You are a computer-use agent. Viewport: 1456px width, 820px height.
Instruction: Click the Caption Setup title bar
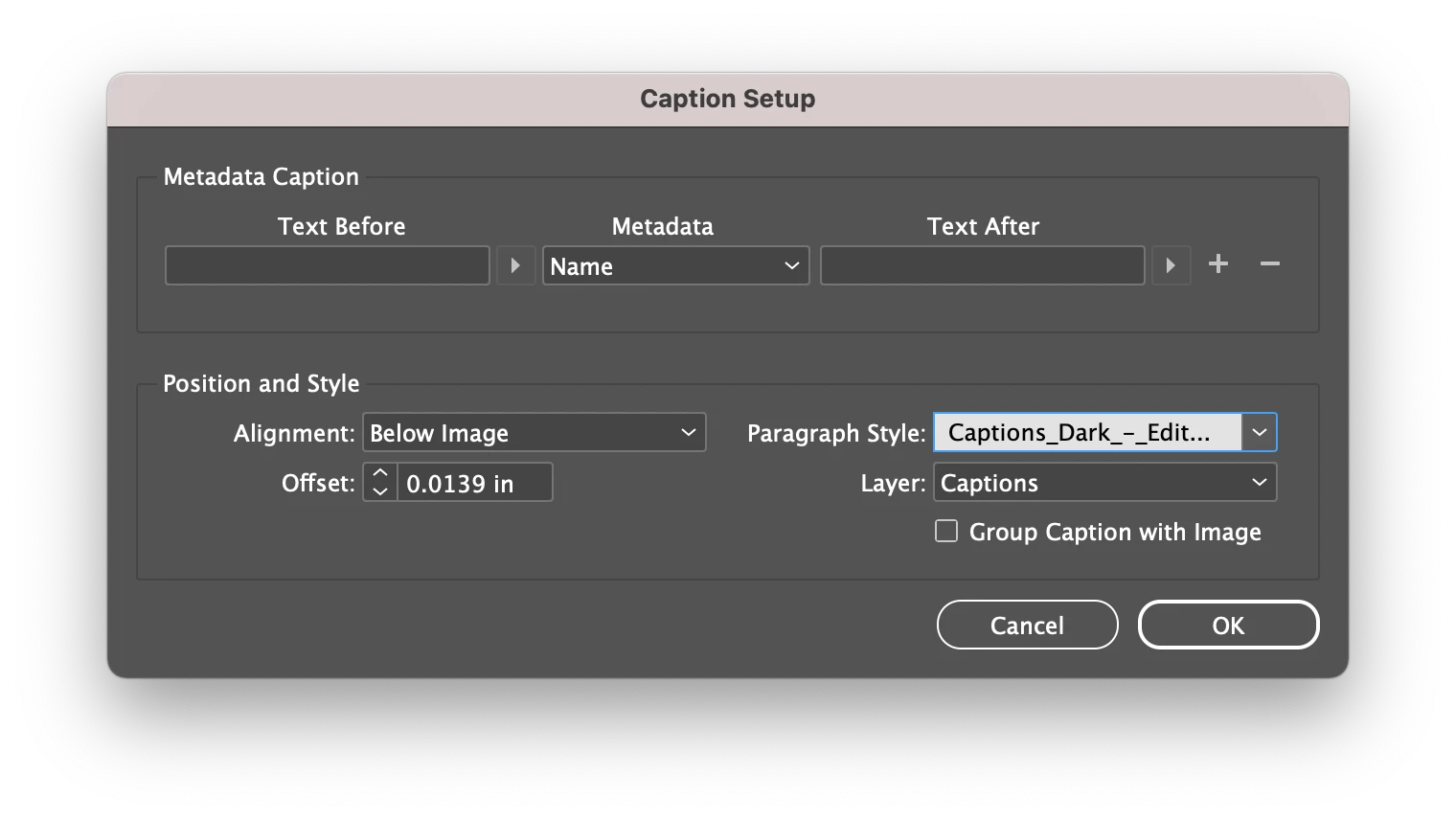tap(727, 99)
